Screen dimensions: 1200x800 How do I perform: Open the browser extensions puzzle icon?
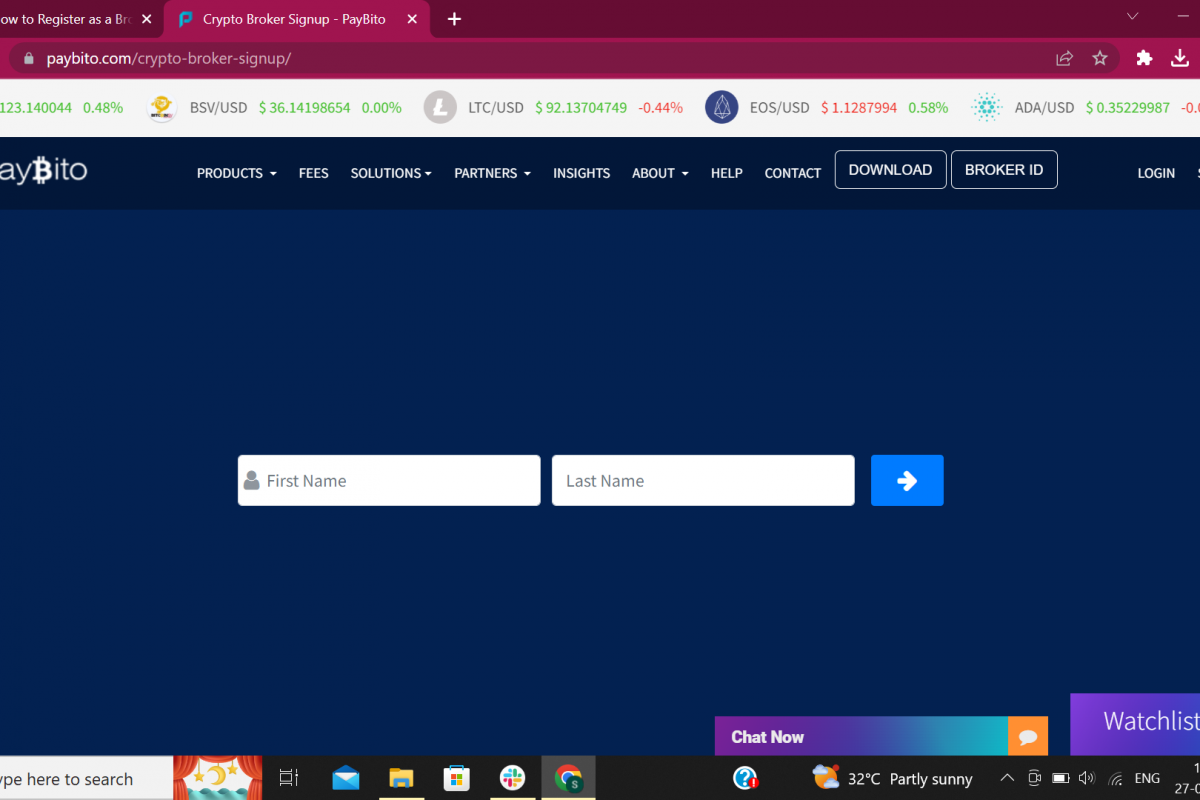click(x=1145, y=58)
